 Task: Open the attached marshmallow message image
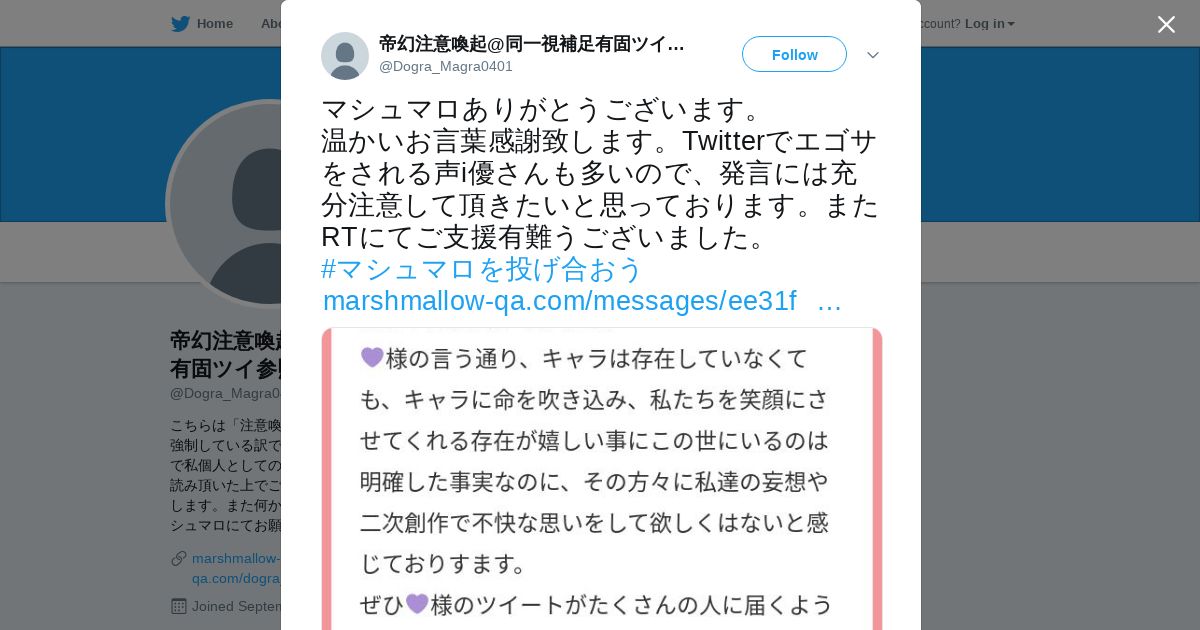pyautogui.click(x=602, y=478)
